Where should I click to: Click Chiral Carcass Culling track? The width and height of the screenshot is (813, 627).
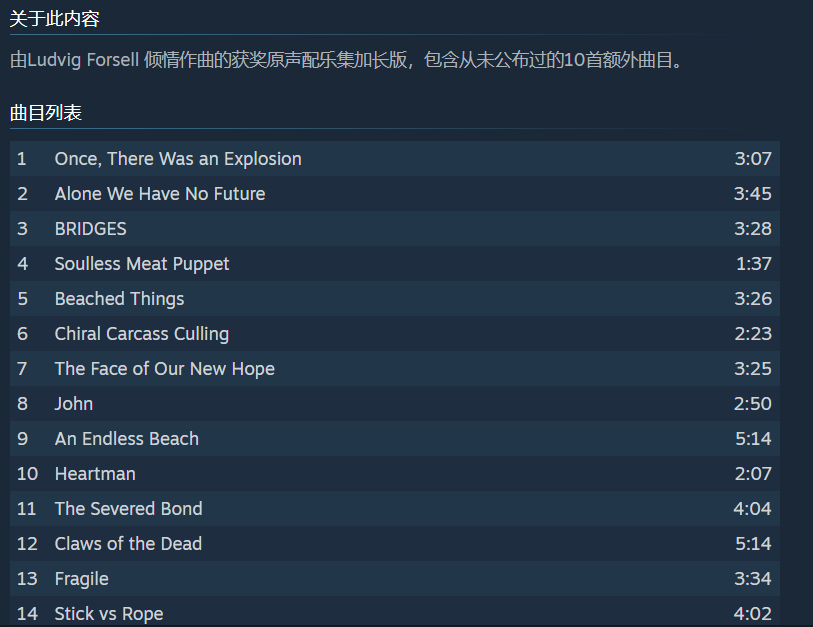(x=395, y=333)
